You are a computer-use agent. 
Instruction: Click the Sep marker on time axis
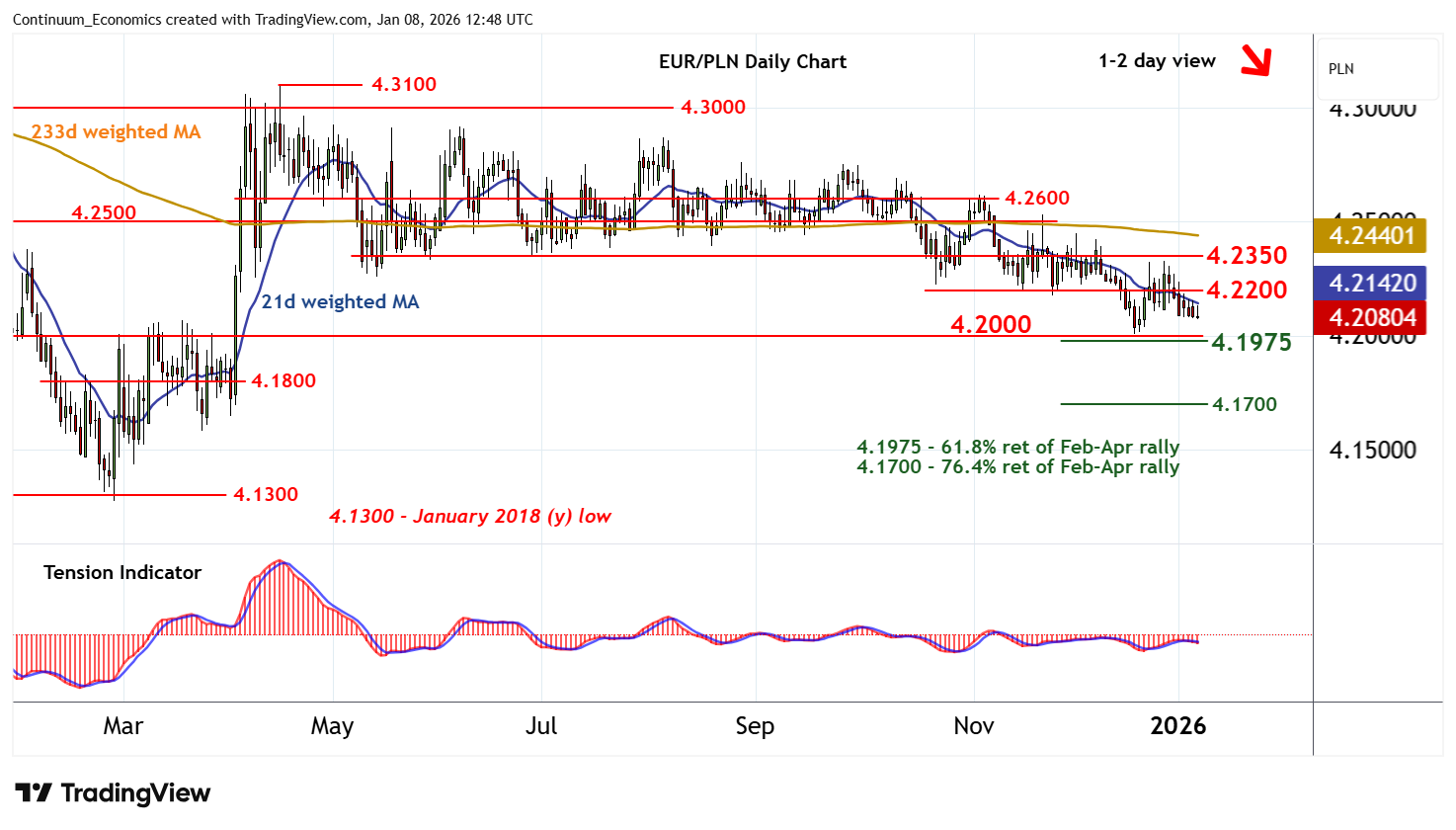coord(755,726)
